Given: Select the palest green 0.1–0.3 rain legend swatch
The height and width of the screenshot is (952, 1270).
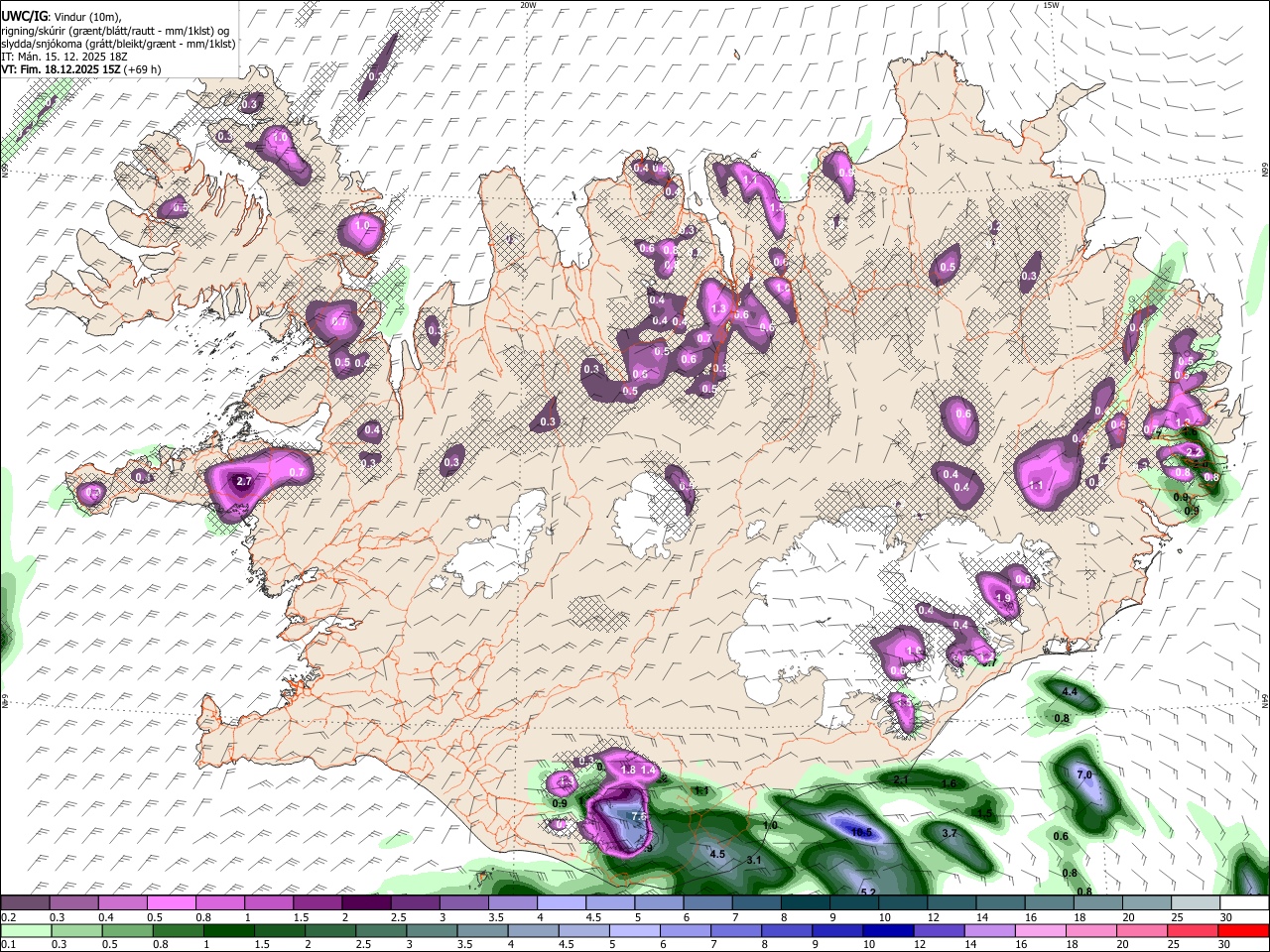Looking at the screenshot, I should [25, 931].
